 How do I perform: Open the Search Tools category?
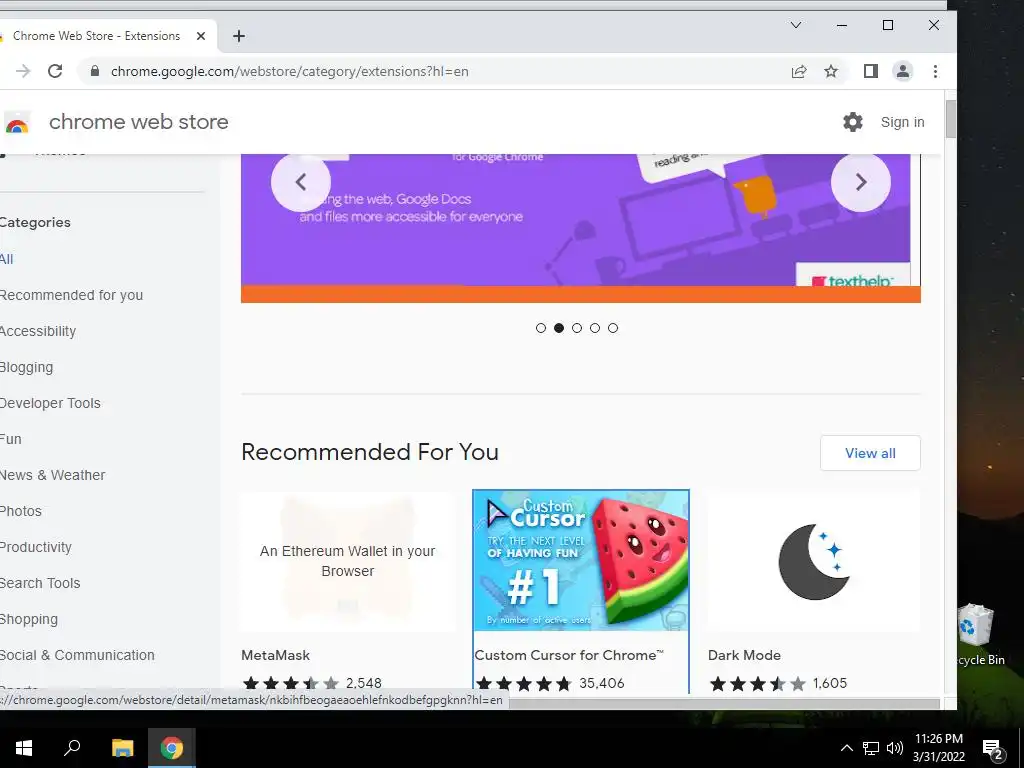40,583
